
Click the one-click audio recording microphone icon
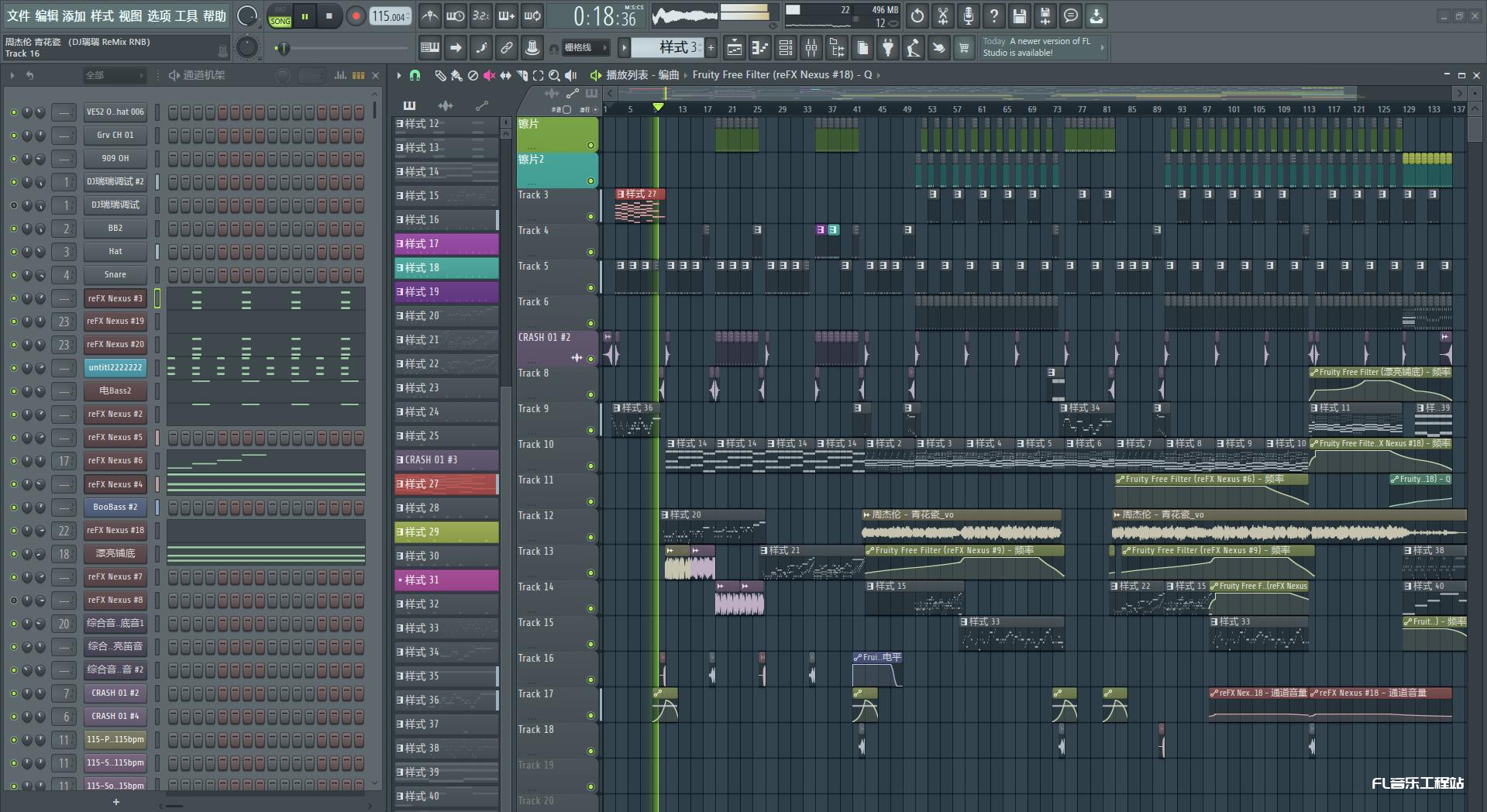969,15
